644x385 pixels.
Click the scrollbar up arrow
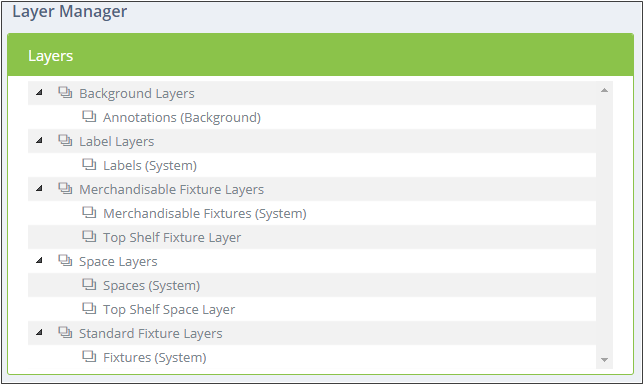tap(604, 90)
